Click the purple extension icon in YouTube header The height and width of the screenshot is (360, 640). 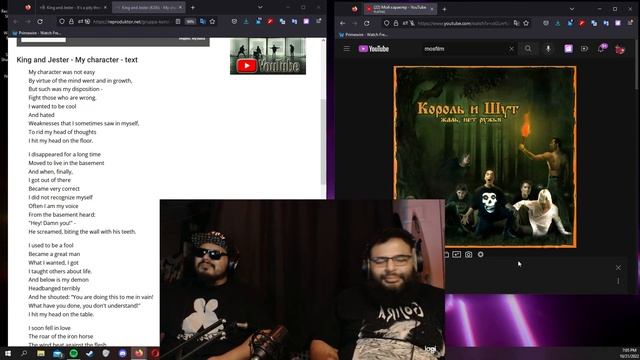pyautogui.click(x=568, y=49)
